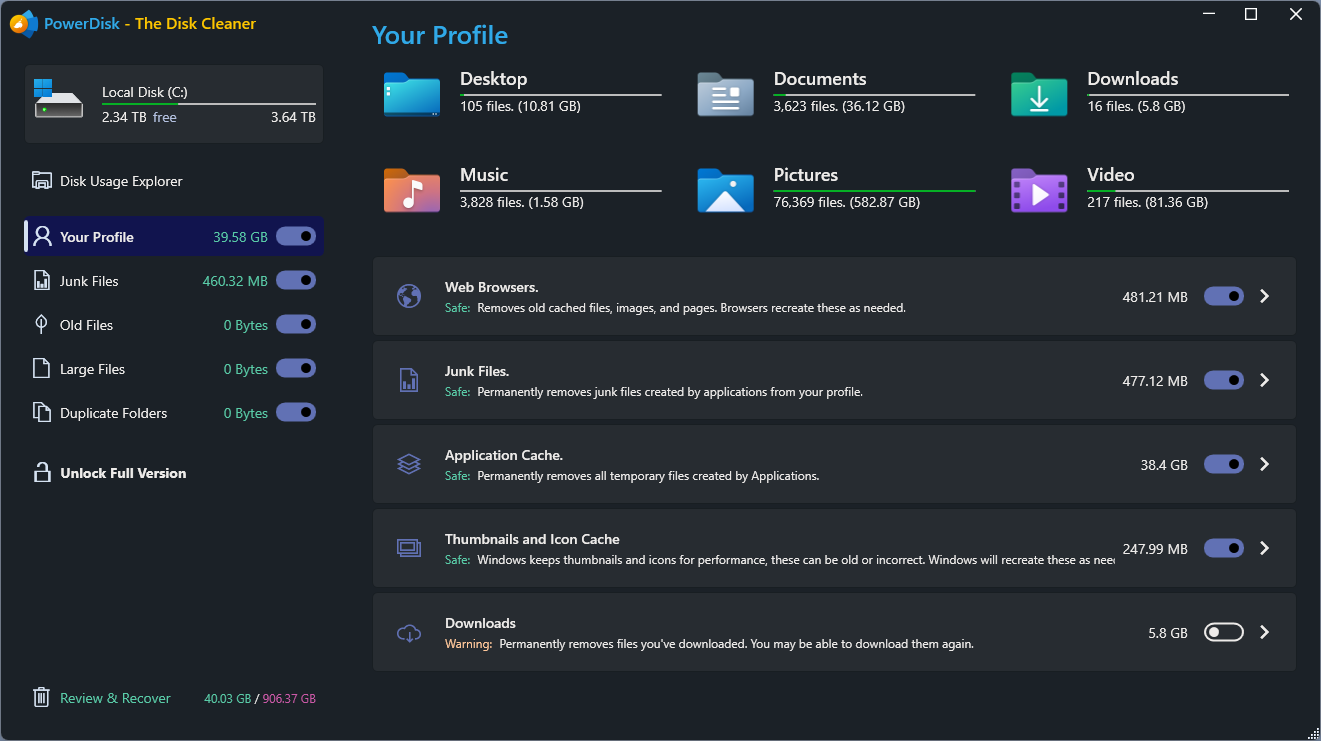
Task: Click the Disk Usage Explorer icon
Action: pos(42,181)
